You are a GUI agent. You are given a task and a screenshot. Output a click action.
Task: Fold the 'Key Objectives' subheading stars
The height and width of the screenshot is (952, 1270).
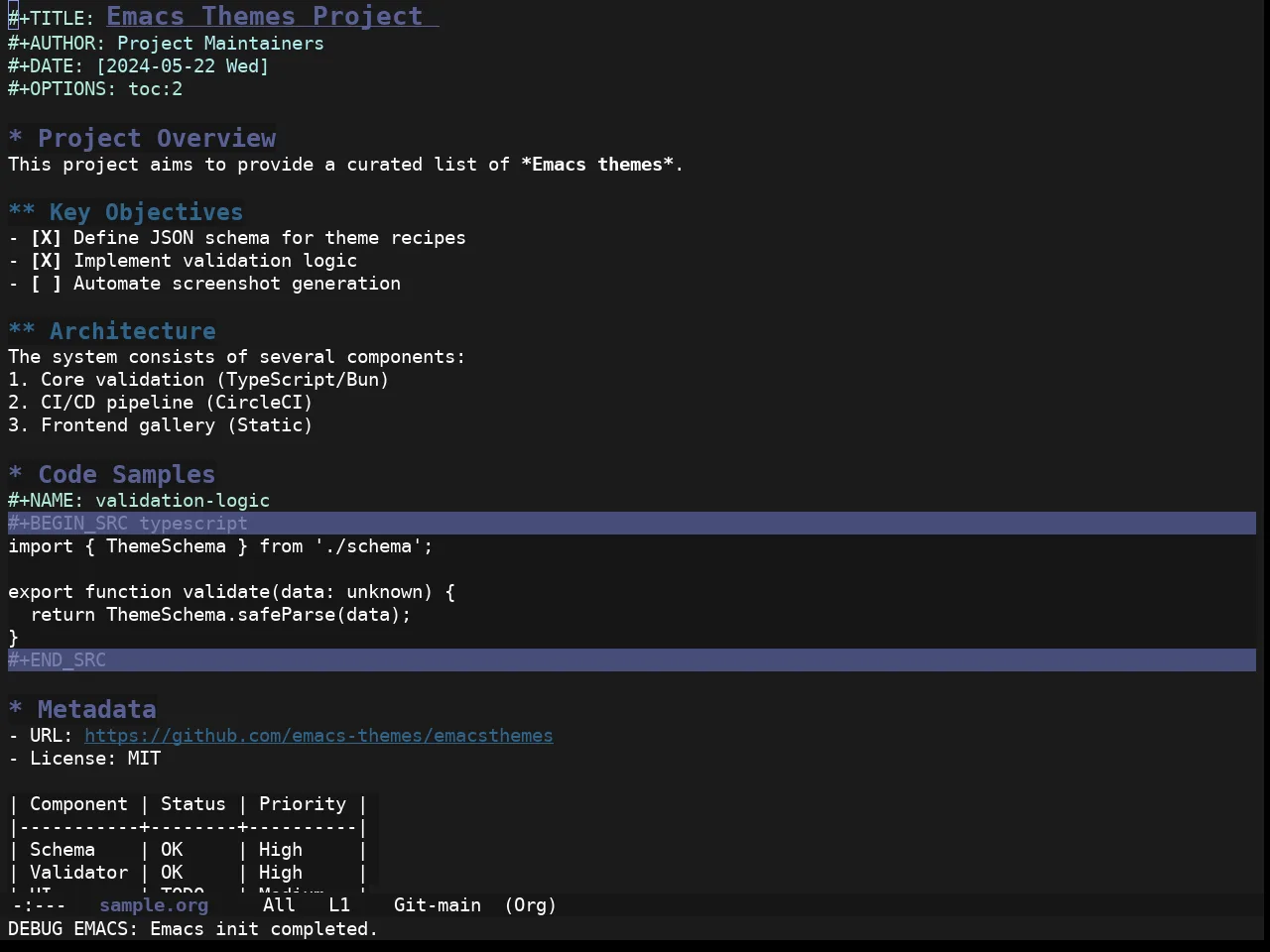tap(22, 212)
